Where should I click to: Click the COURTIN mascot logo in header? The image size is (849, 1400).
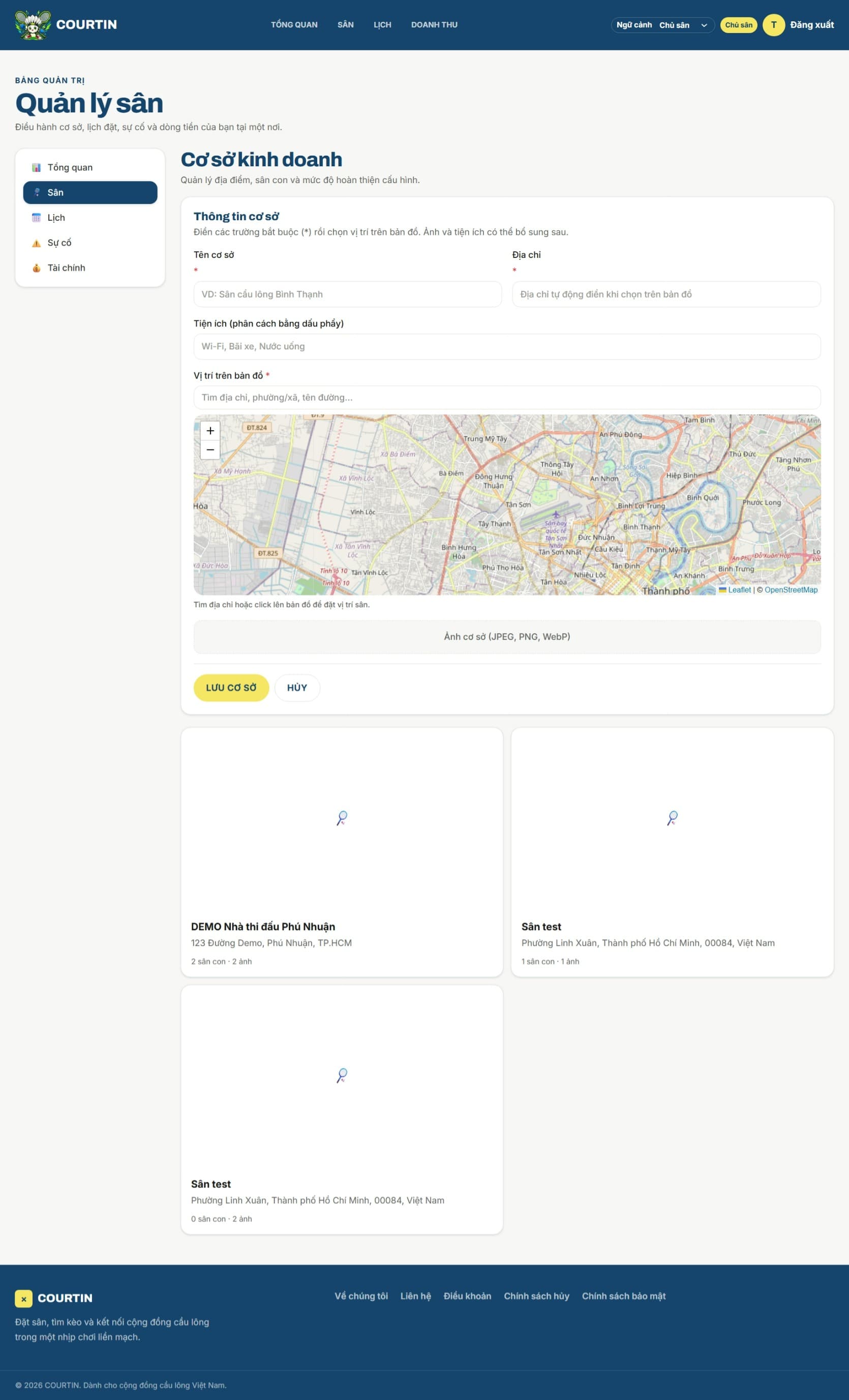point(33,25)
